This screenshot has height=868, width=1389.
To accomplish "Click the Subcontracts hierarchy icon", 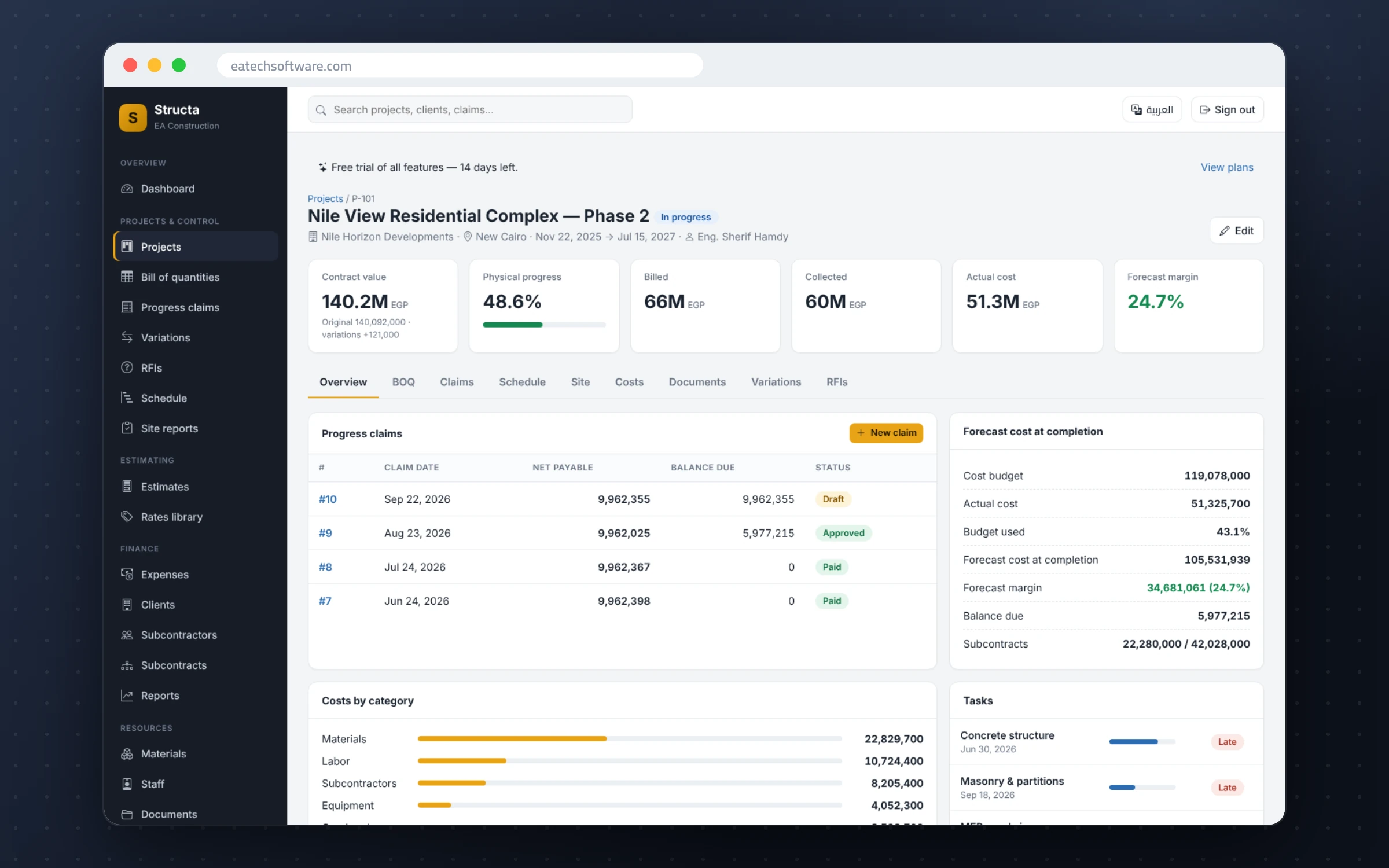I will [x=127, y=665].
